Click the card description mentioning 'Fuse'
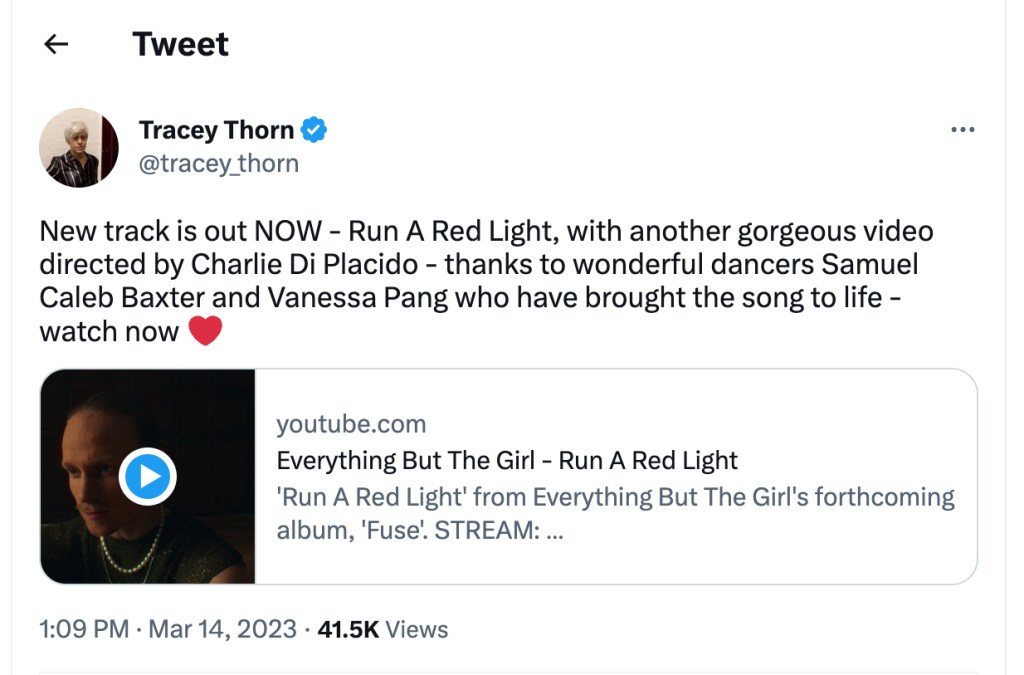The width and height of the screenshot is (1024, 675). tap(615, 513)
